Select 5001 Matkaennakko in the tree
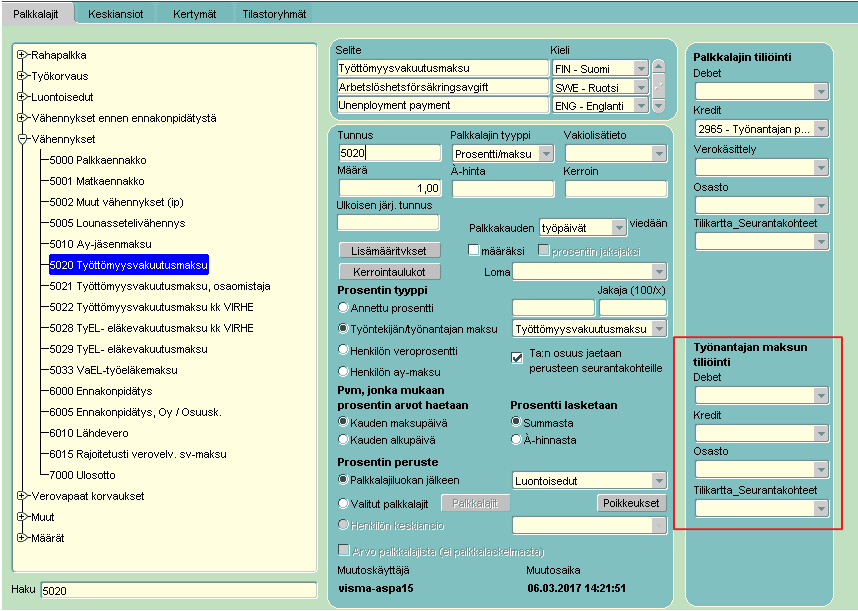Image resolution: width=858 pixels, height=611 pixels. 97,181
